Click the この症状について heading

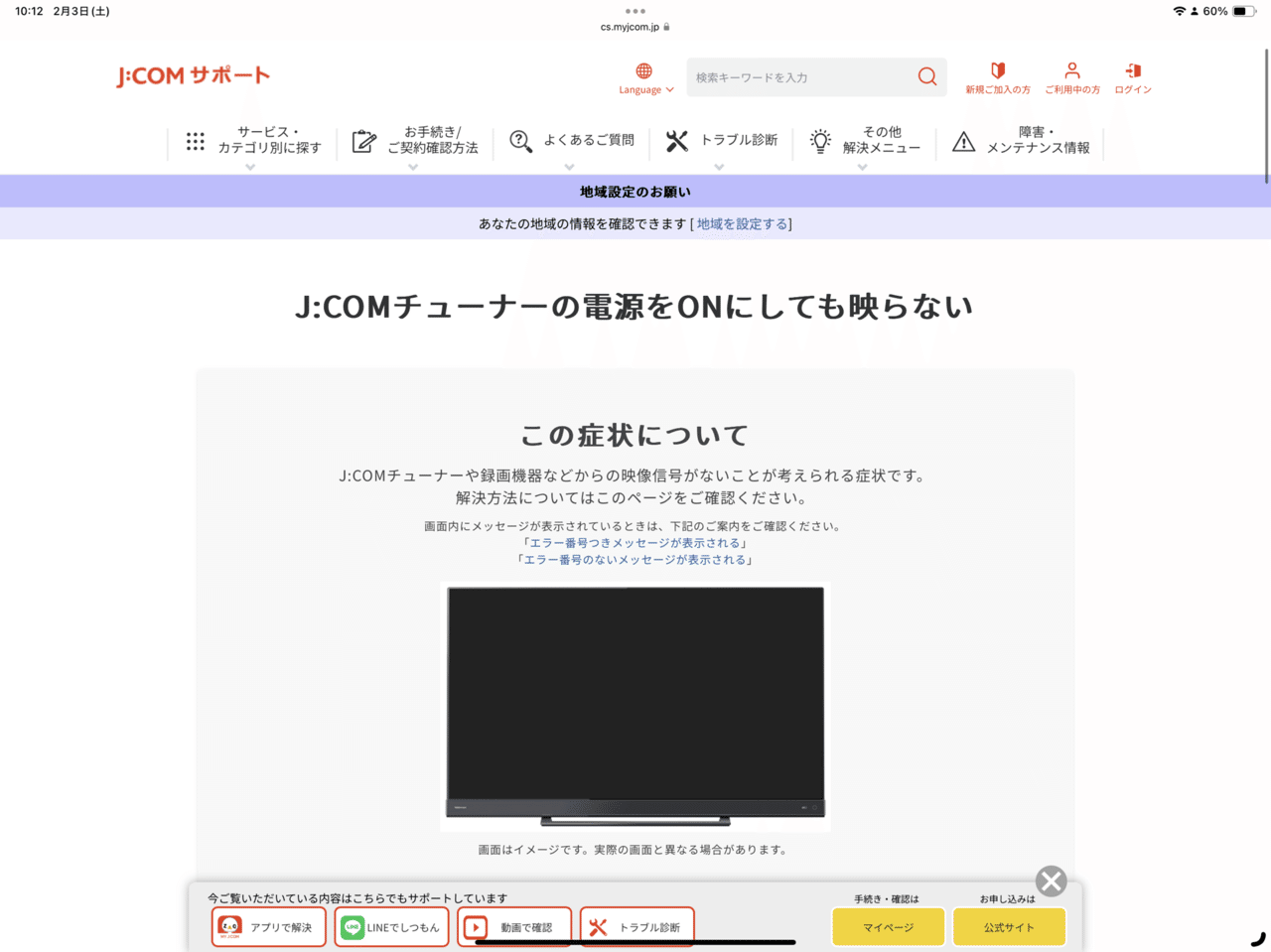[635, 435]
